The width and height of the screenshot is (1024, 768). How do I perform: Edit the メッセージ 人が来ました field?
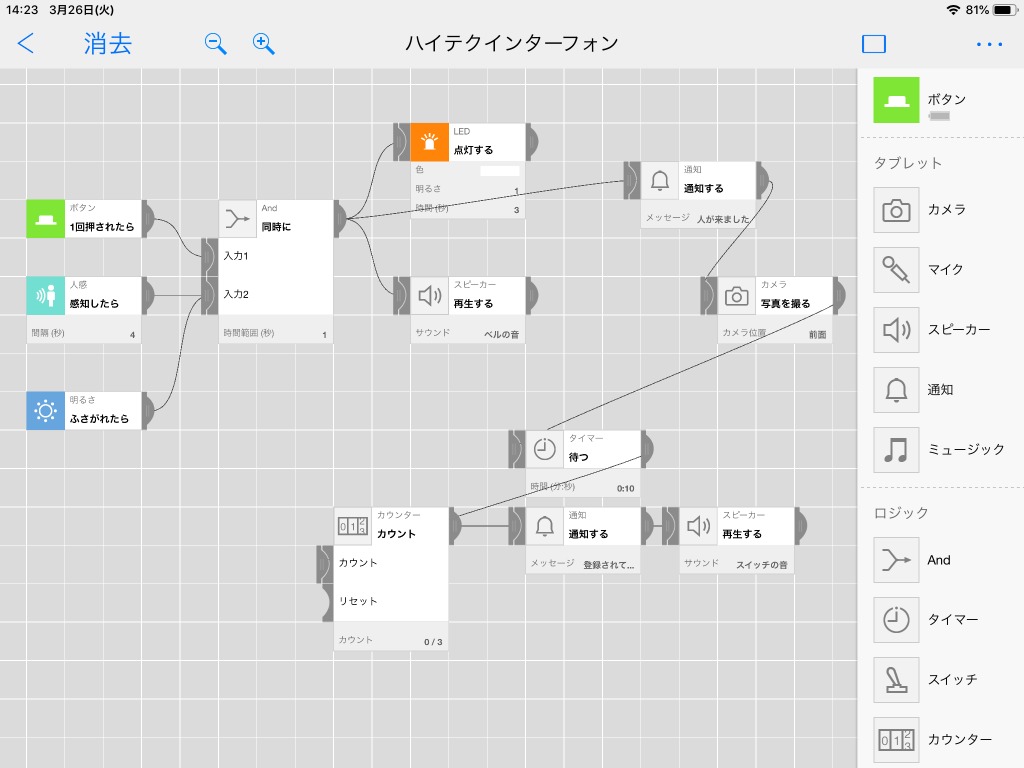(698, 218)
